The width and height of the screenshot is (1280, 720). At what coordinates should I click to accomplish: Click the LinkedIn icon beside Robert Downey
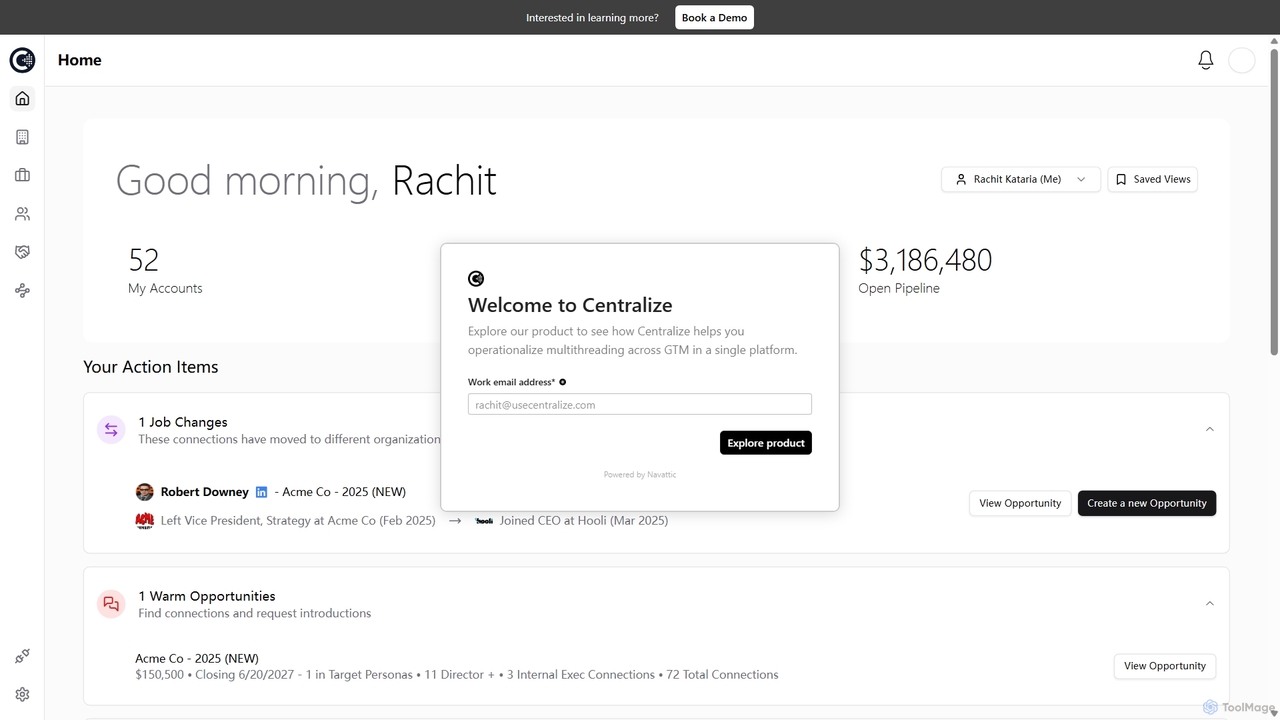pos(261,492)
